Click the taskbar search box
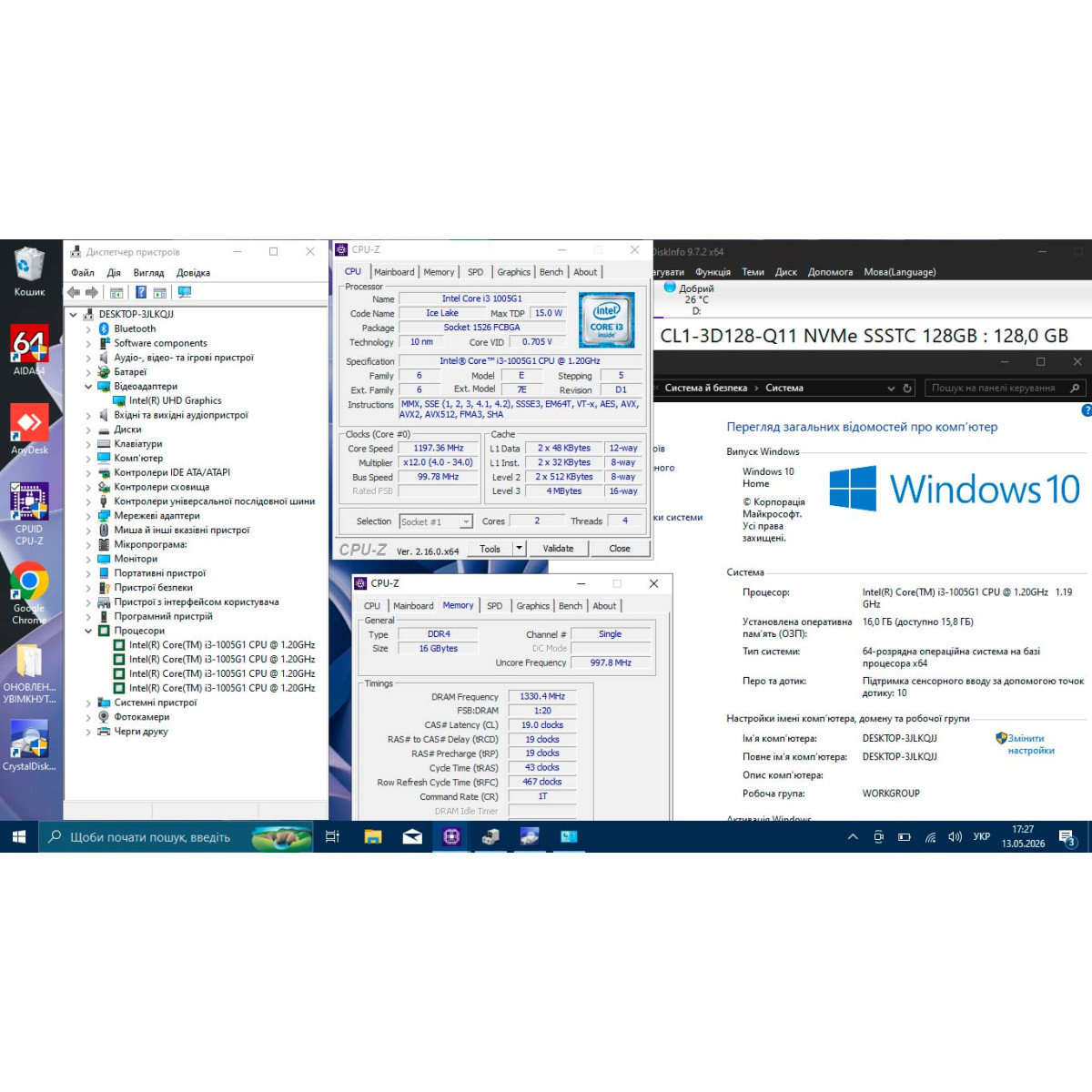Image resolution: width=1092 pixels, height=1092 pixels. pyautogui.click(x=177, y=836)
